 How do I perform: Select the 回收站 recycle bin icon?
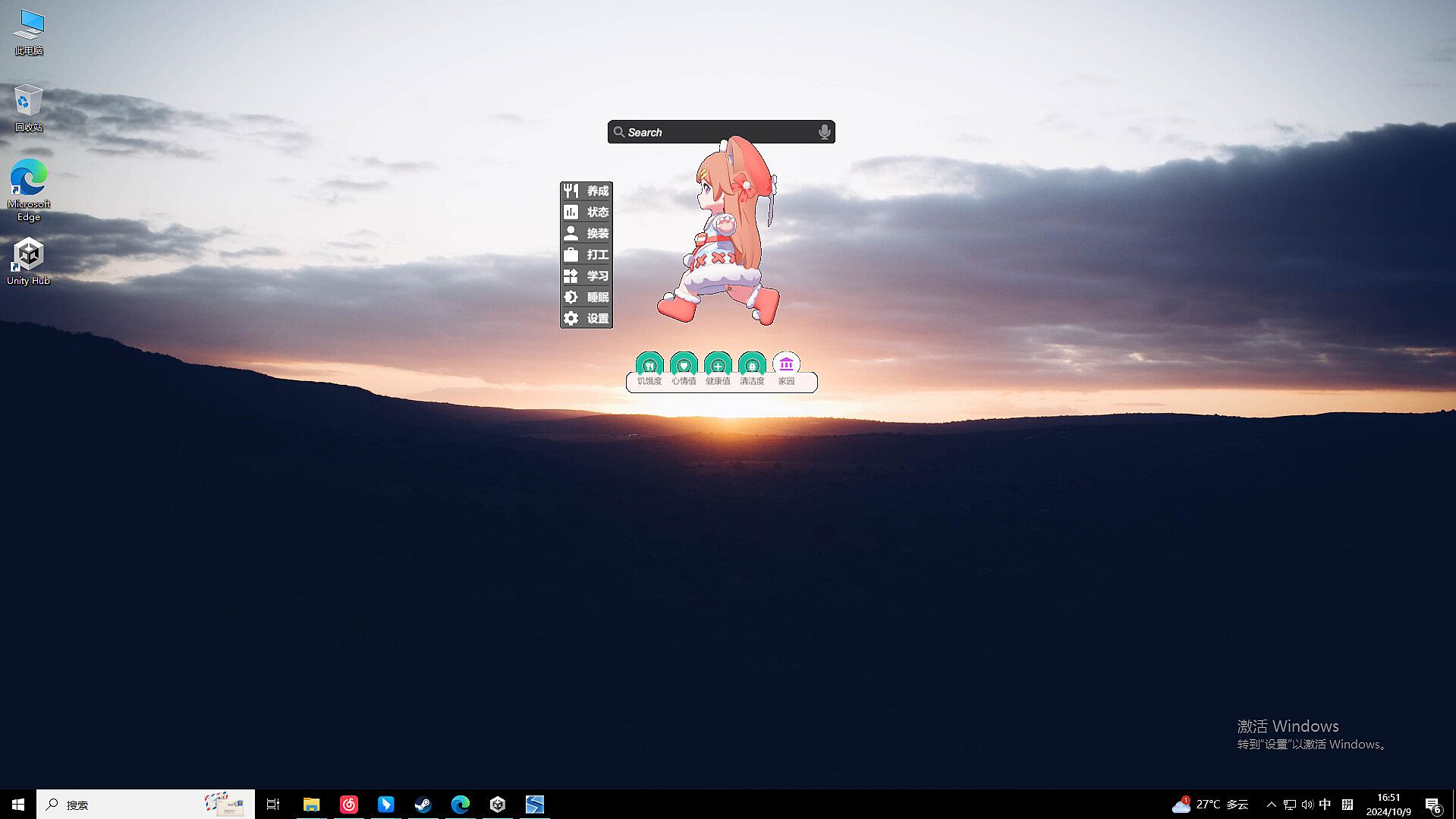tap(29, 109)
